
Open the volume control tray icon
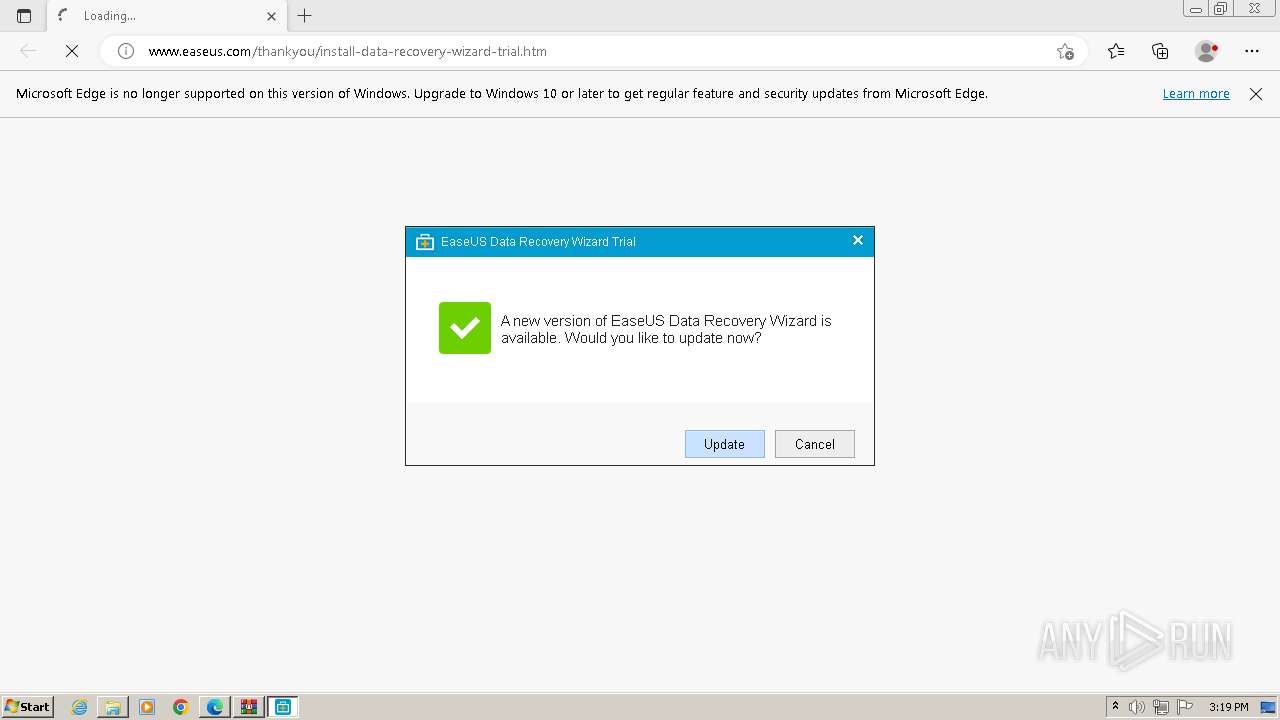click(1137, 707)
